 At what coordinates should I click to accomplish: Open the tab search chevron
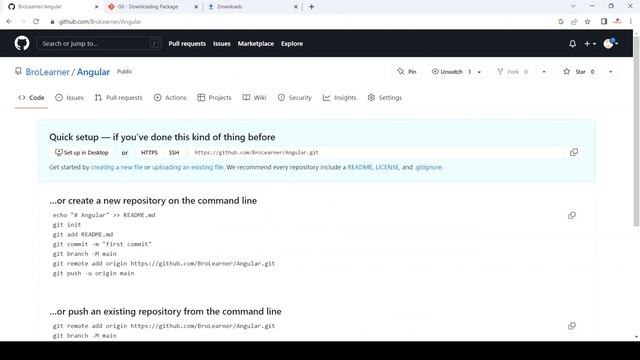coord(573,6)
